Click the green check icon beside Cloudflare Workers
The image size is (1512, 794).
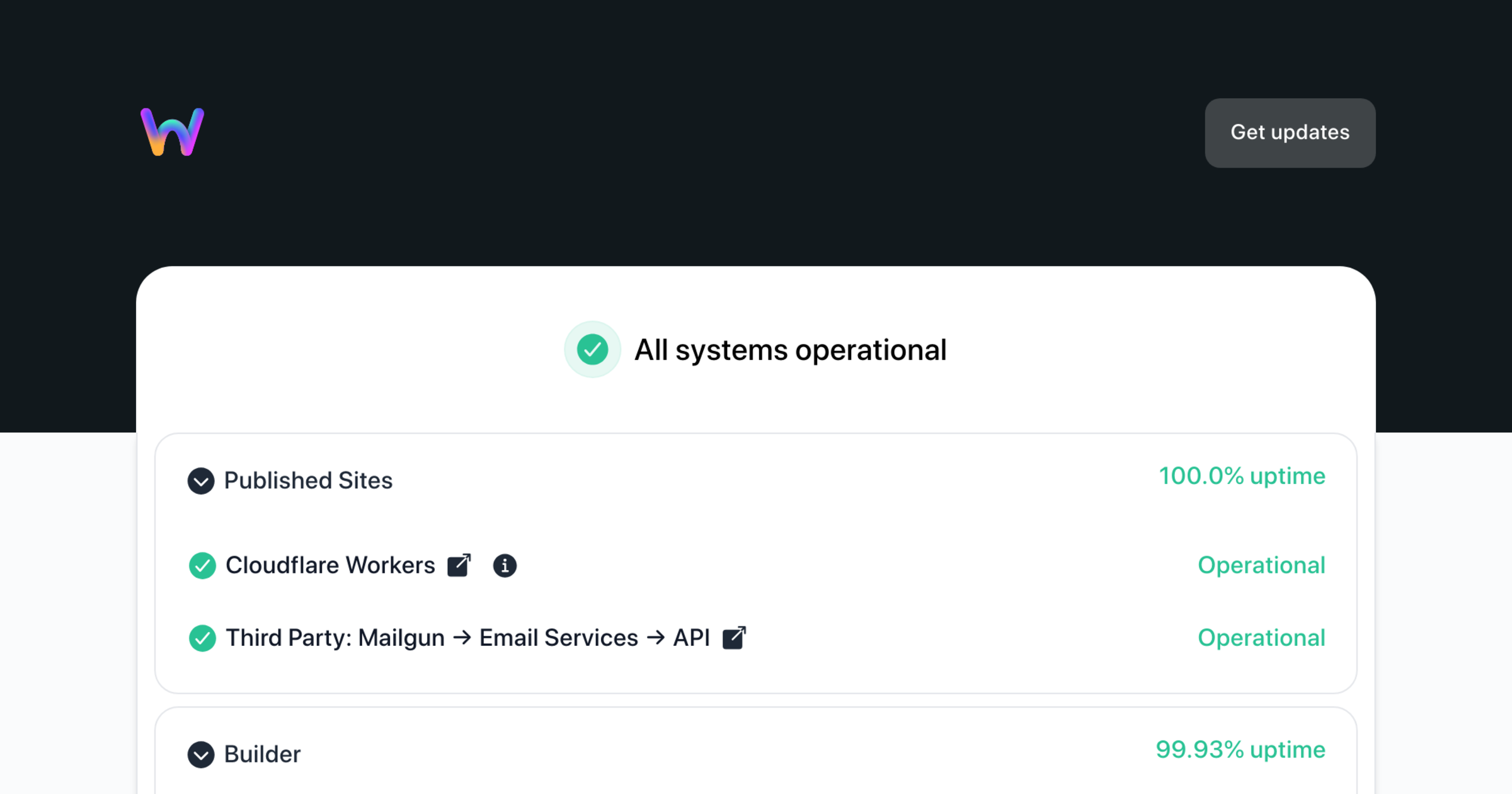202,565
